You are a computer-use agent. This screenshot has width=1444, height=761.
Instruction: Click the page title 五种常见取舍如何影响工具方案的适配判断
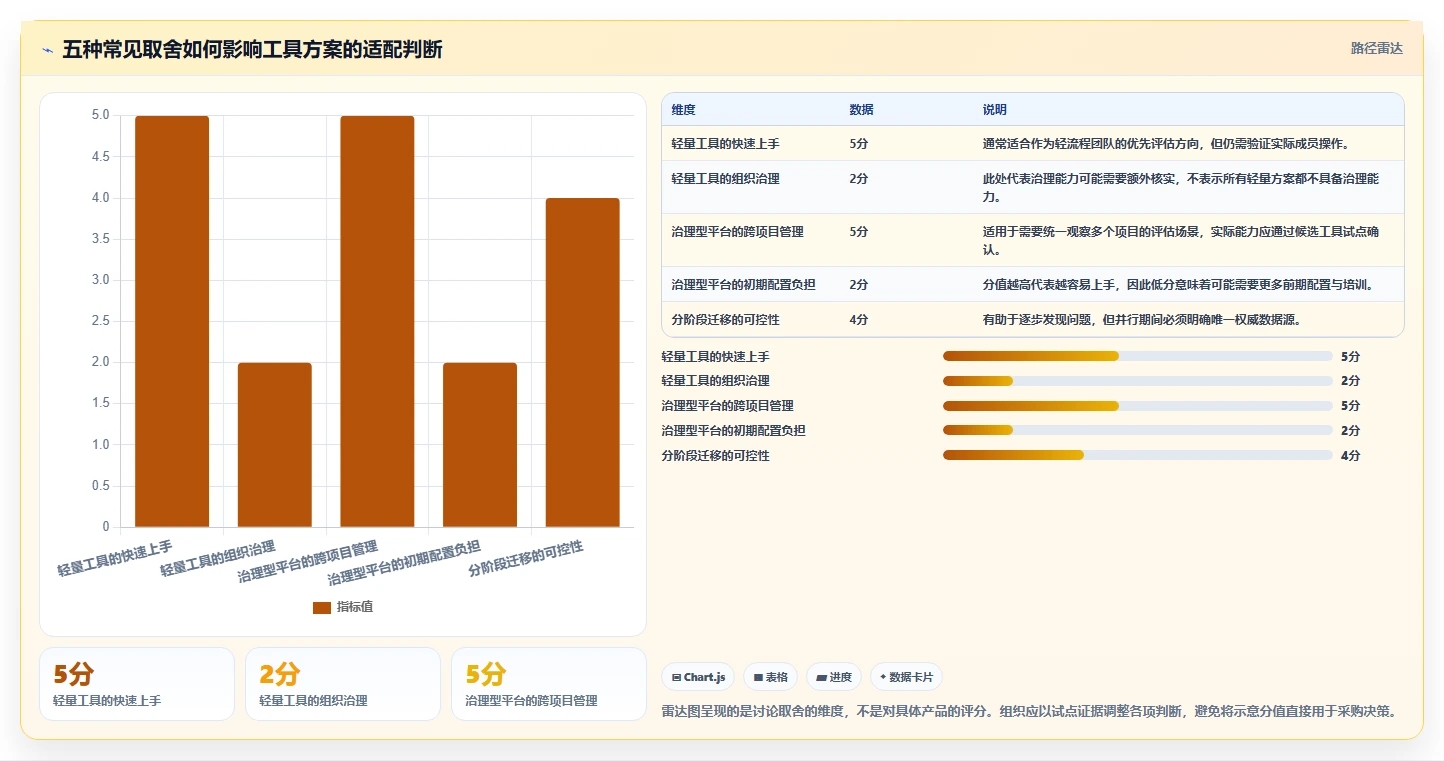tap(252, 49)
